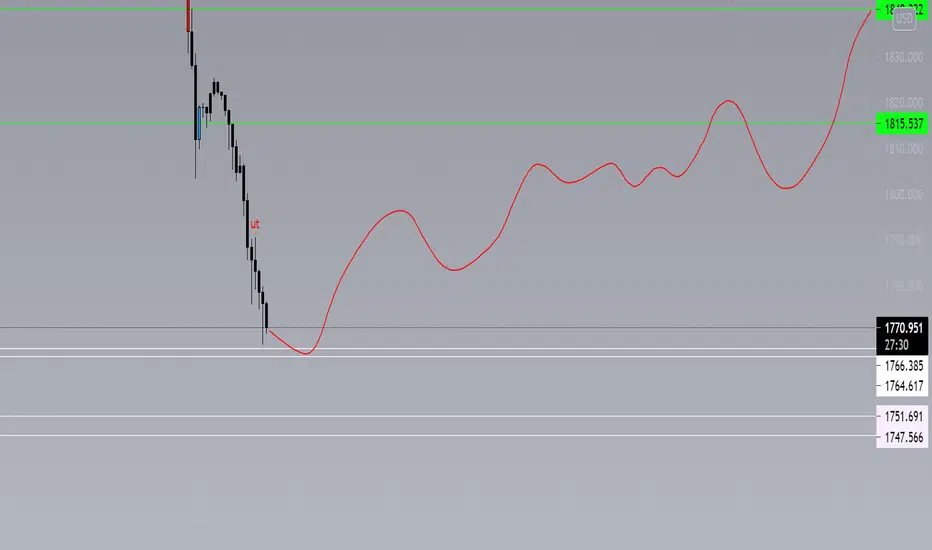Click the 1800.000 price axis tick
932x550 pixels.
click(903, 194)
